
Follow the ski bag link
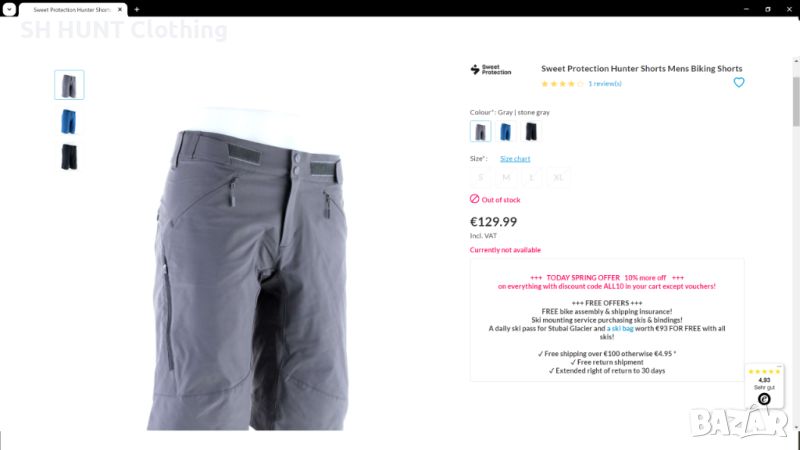coord(620,329)
